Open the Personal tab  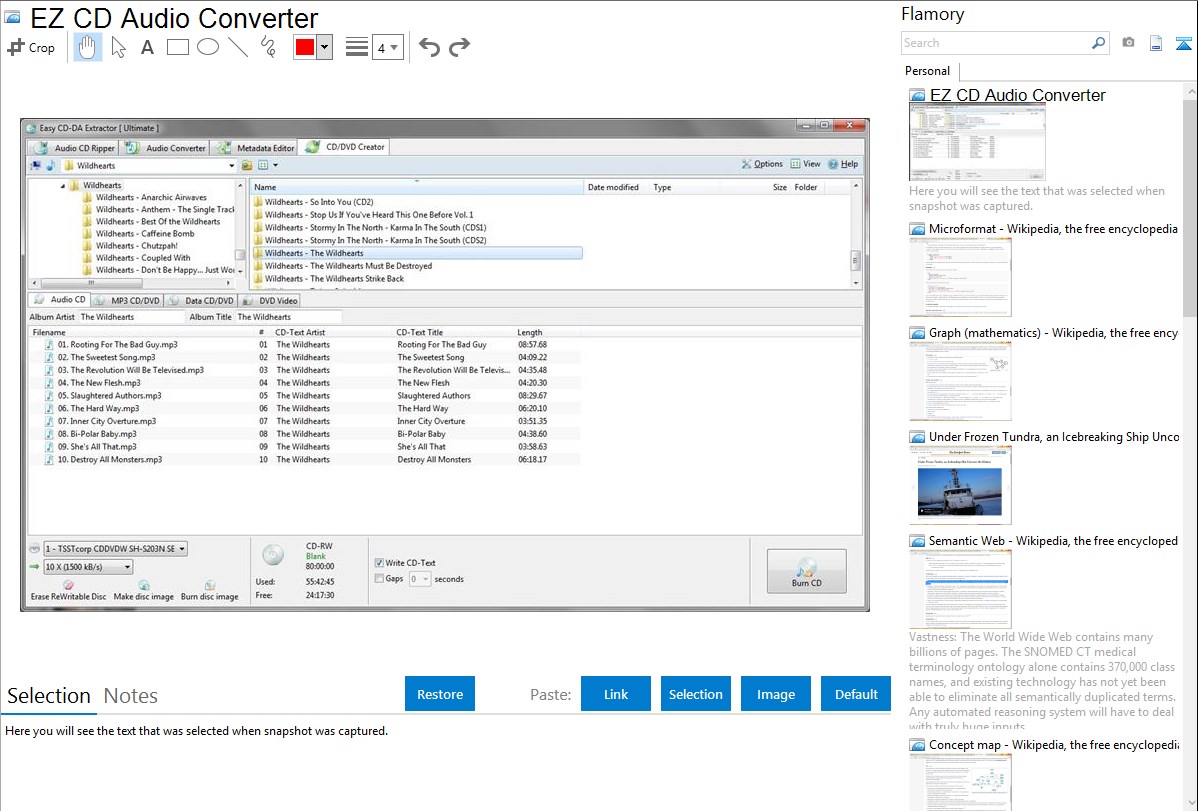click(x=927, y=71)
